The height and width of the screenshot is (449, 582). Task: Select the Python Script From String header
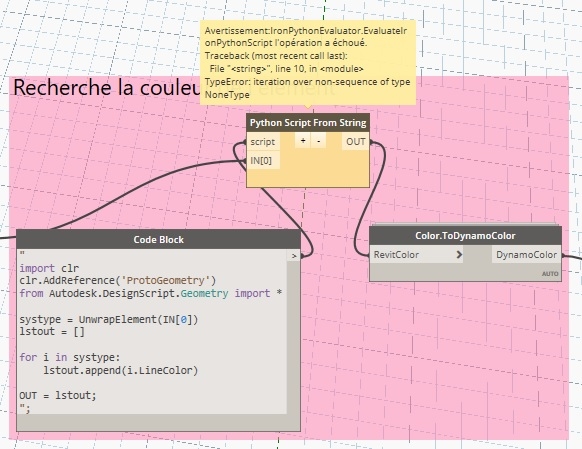tap(308, 123)
